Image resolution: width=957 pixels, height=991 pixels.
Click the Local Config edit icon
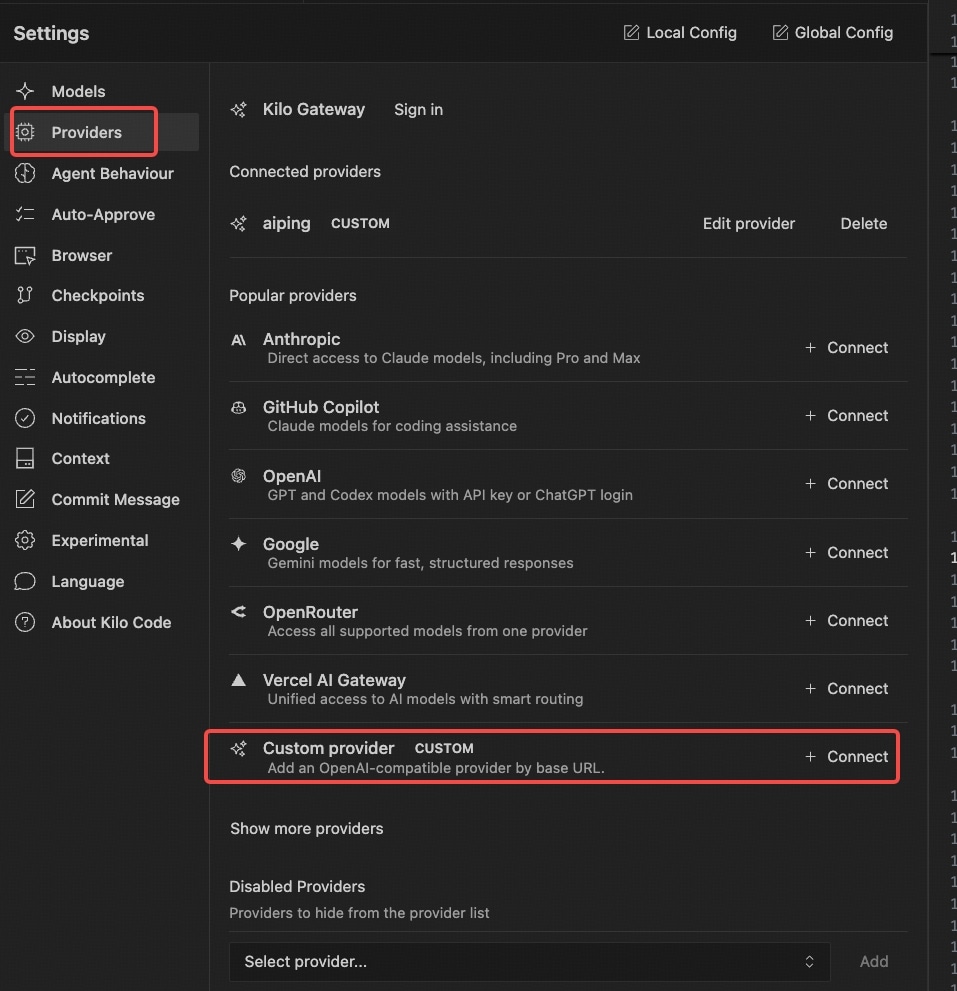pyautogui.click(x=631, y=32)
